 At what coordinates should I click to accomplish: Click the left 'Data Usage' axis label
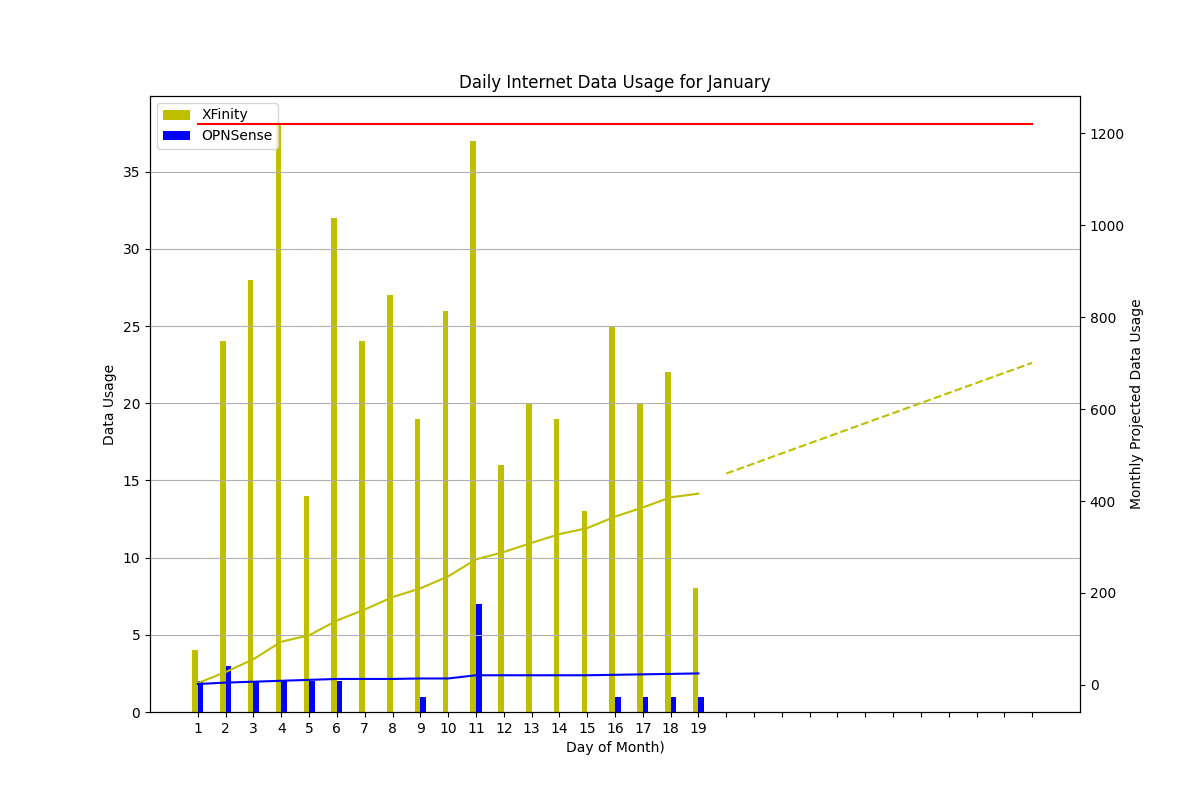click(109, 404)
